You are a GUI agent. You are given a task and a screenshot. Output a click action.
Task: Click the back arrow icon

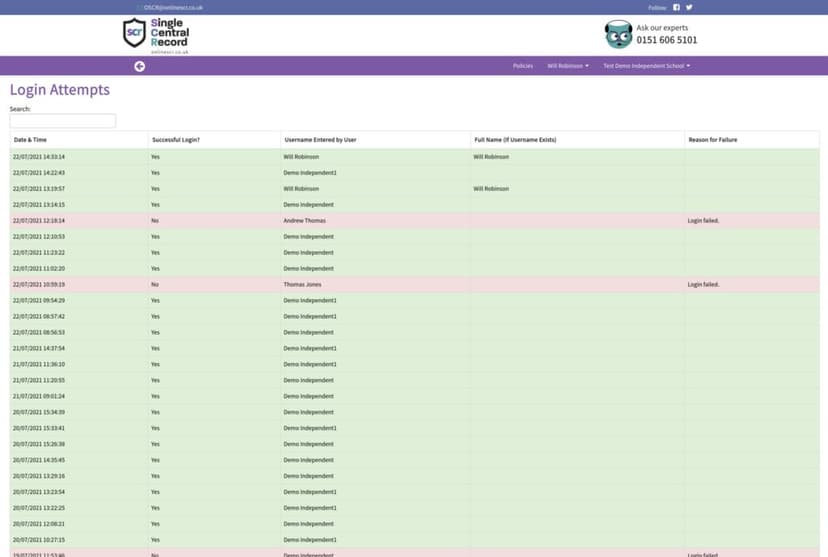139,66
